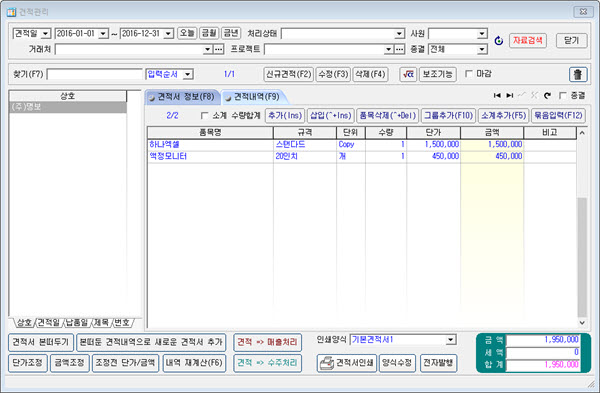Open the 인쇄양식 기본견적서1 dropdown
The height and width of the screenshot is (393, 600).
point(451,340)
